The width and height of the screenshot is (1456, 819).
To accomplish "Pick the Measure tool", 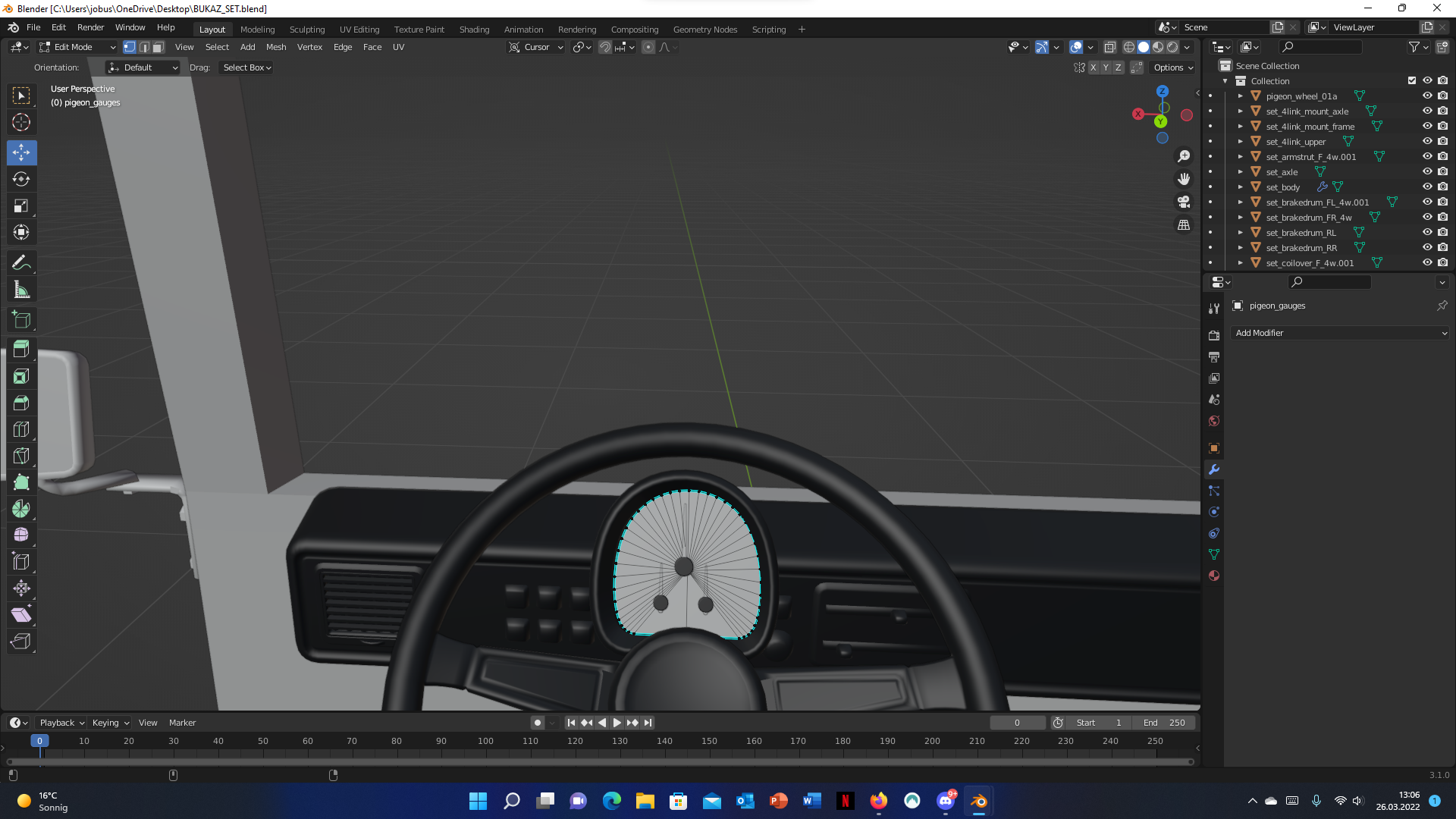I will click(x=21, y=290).
